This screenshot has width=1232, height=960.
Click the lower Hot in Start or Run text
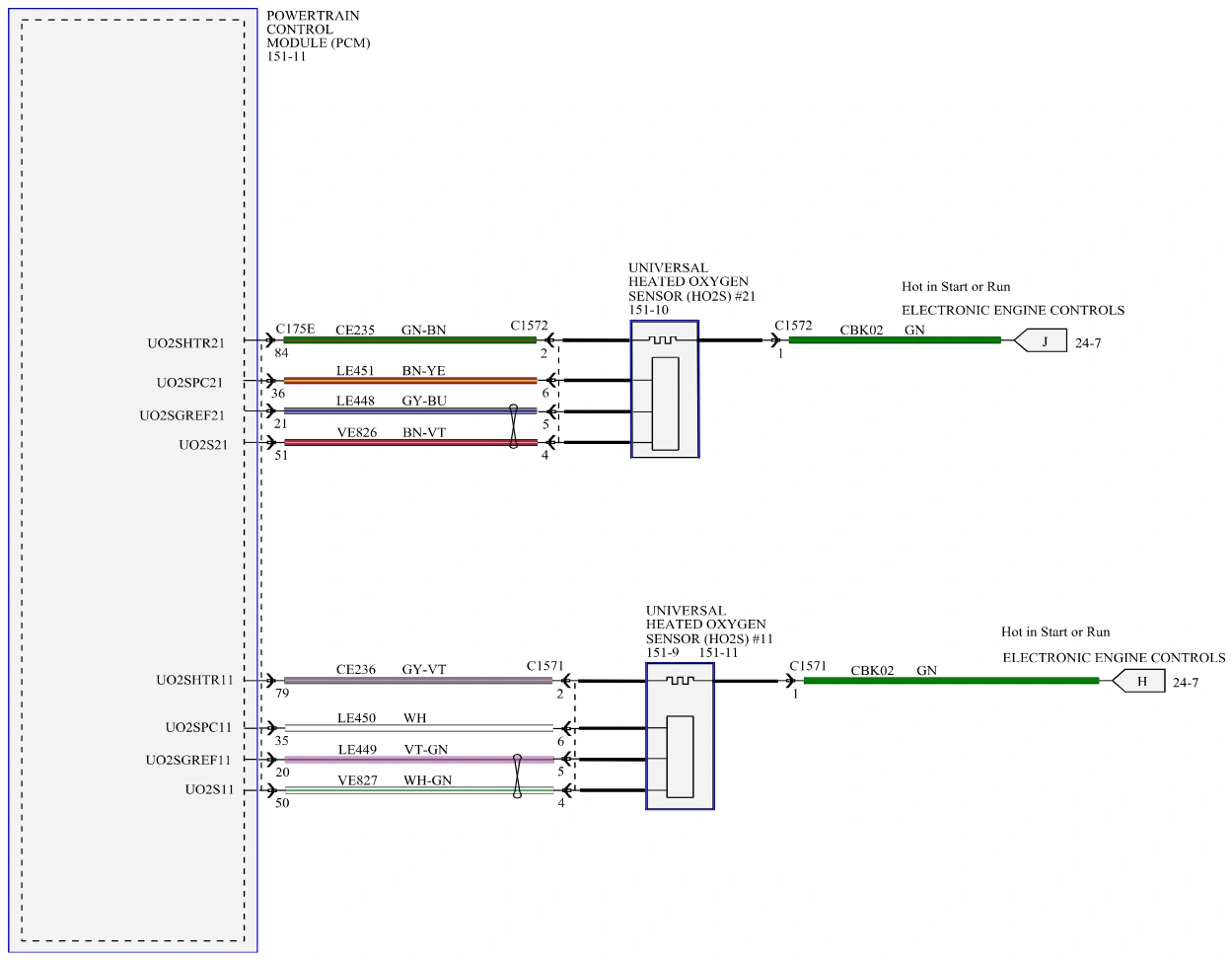pos(1055,632)
